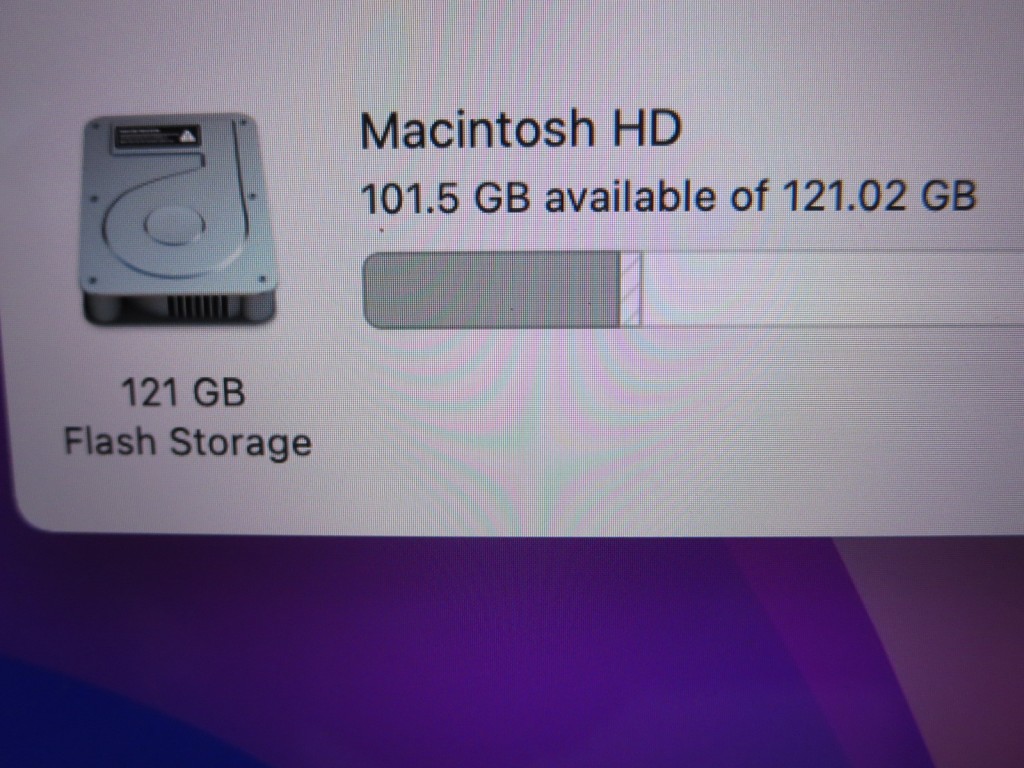
Task: Click the striped segment of the storage bar
Action: (x=631, y=290)
